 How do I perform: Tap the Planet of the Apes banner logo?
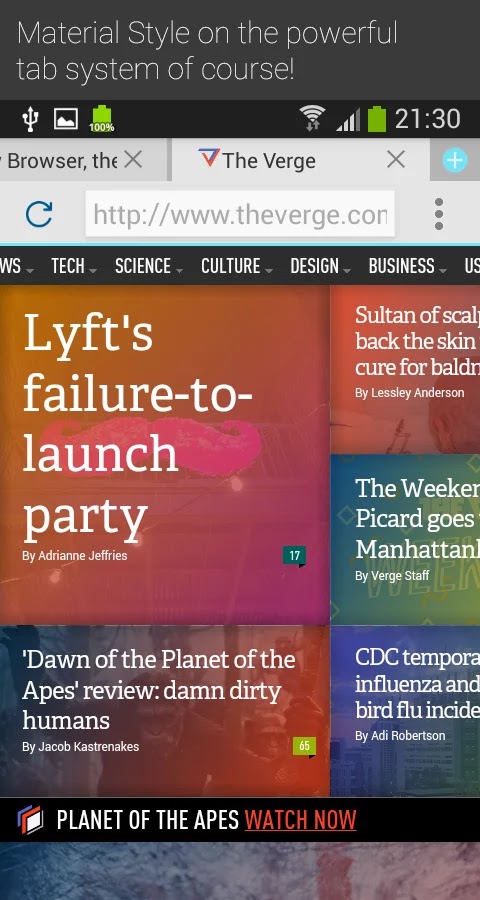click(30, 820)
